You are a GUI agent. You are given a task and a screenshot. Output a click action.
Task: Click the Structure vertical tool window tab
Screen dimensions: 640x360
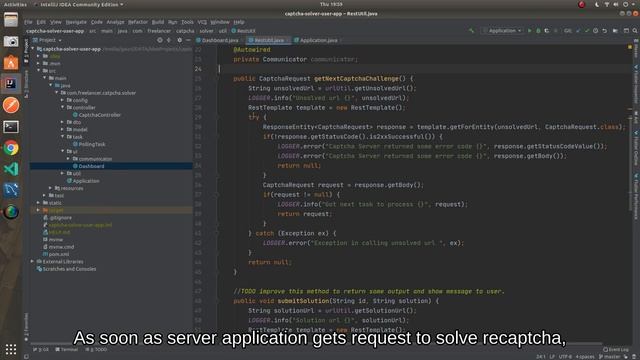[x=26, y=84]
